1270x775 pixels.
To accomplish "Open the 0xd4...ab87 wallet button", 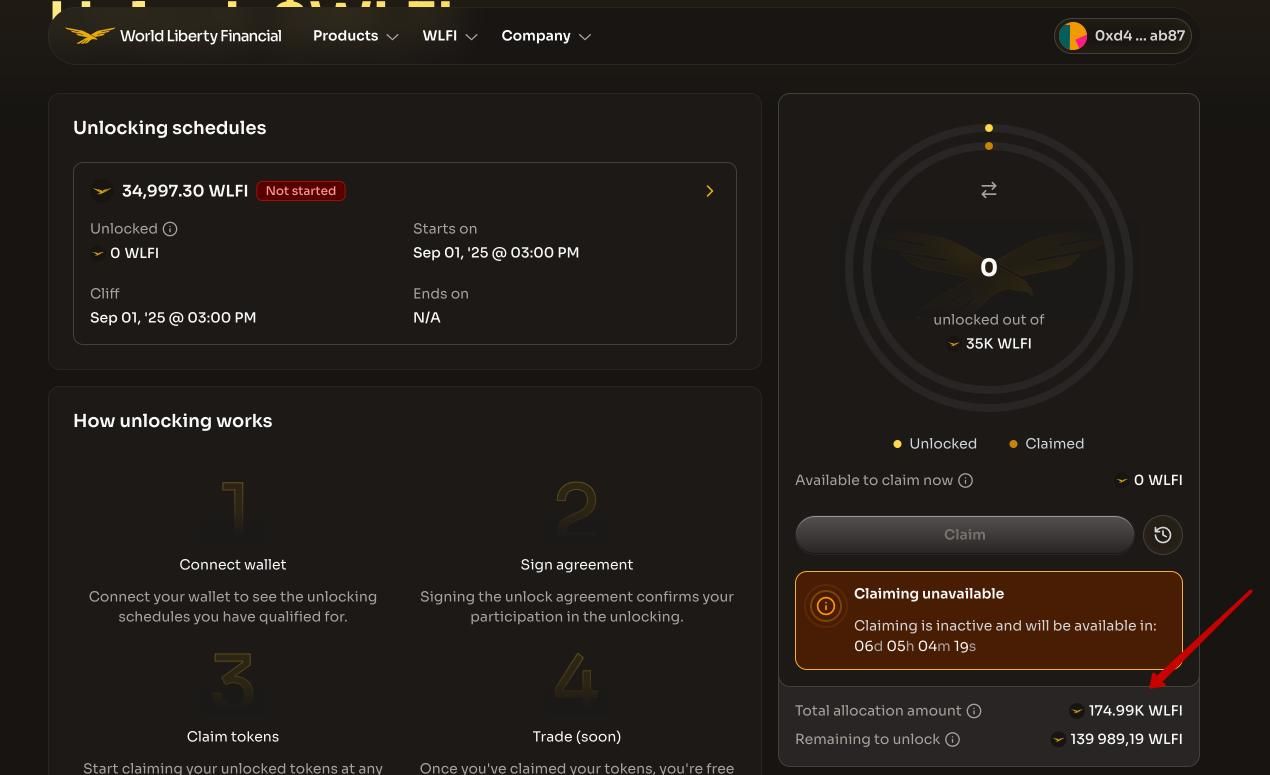I will click(1123, 36).
